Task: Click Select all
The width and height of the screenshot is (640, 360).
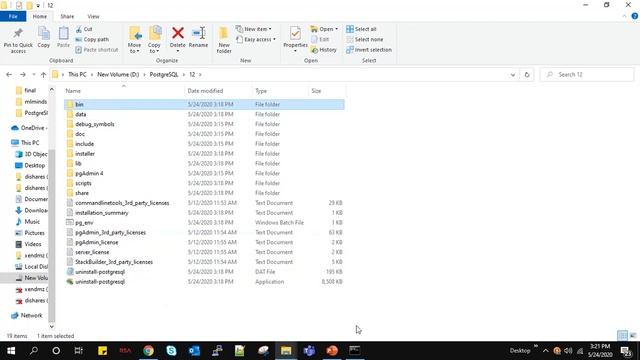Action: point(361,29)
